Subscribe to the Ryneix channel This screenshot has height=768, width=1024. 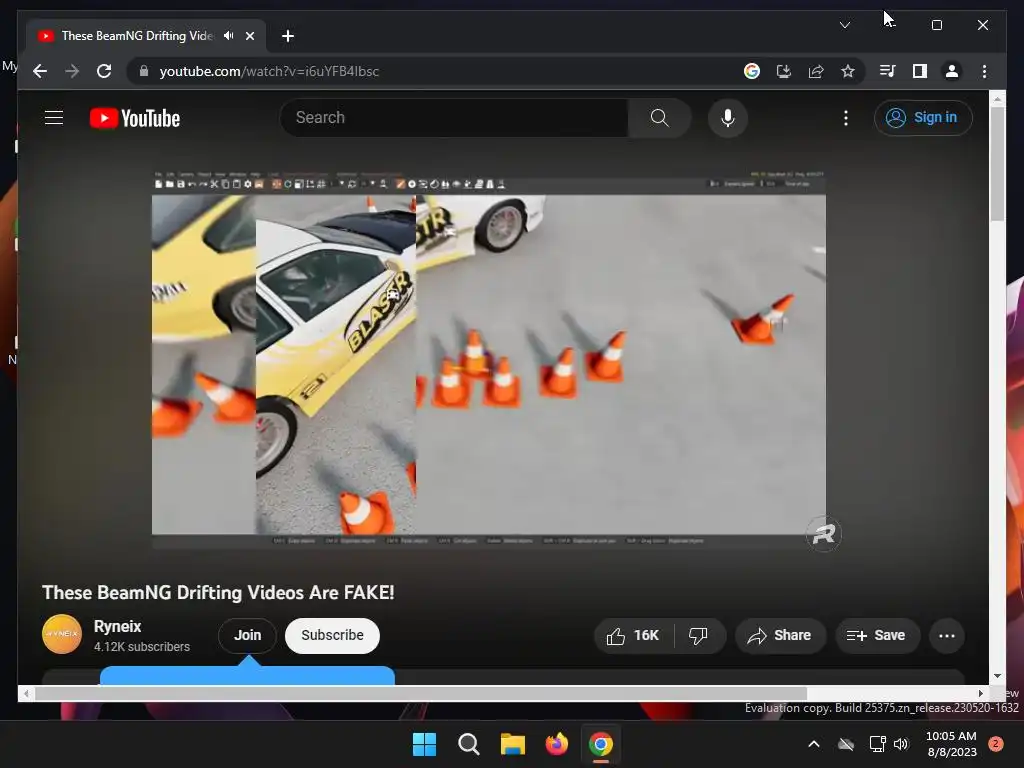pyautogui.click(x=332, y=635)
